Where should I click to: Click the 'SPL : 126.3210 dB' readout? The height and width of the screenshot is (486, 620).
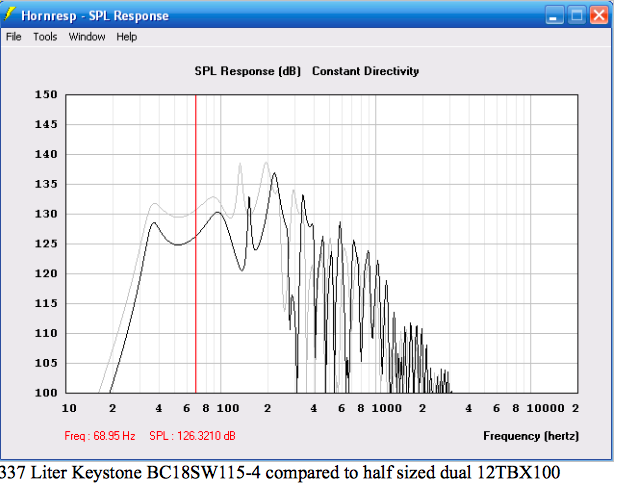[192, 436]
